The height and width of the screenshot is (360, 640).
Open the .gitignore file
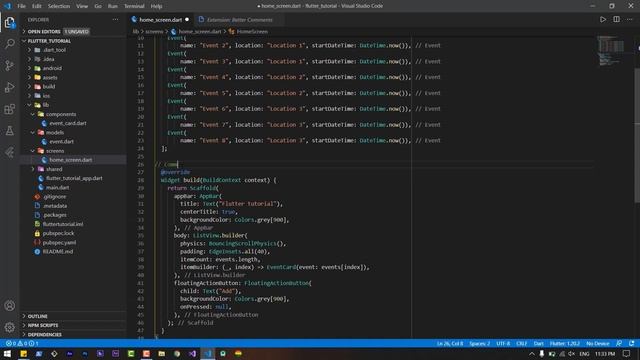point(73,197)
